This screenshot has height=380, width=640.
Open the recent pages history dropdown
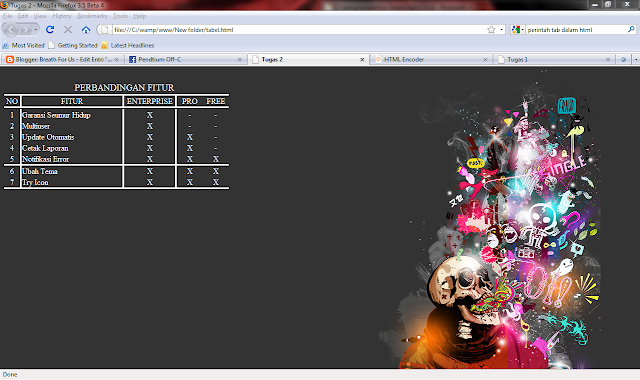tap(36, 30)
